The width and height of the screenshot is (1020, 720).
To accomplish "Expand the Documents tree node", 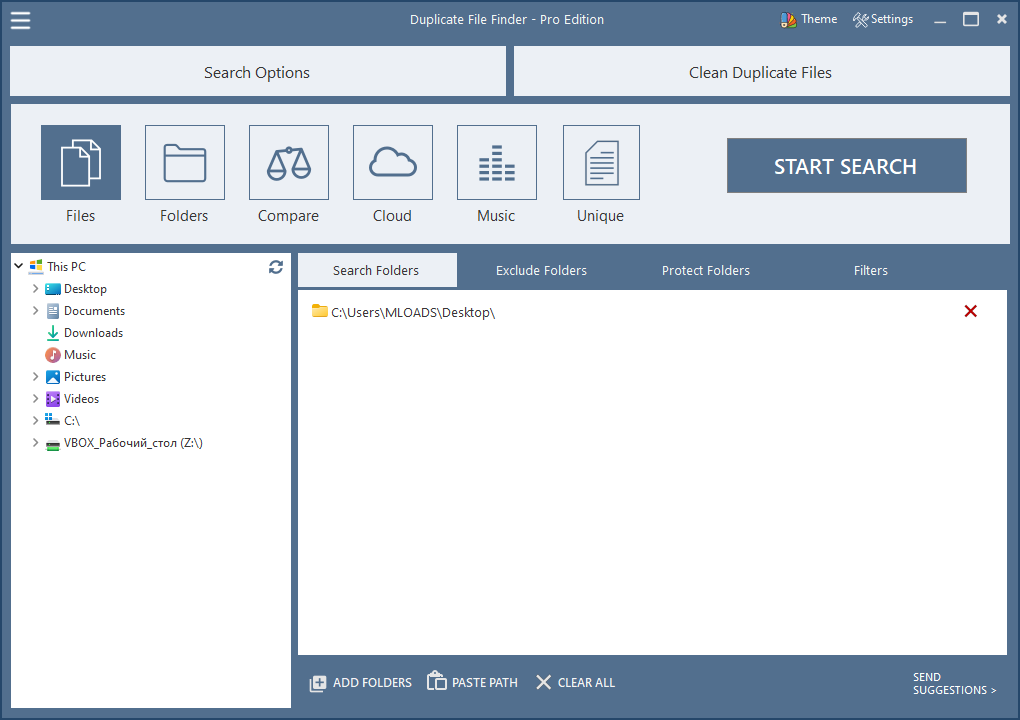I will coord(36,311).
